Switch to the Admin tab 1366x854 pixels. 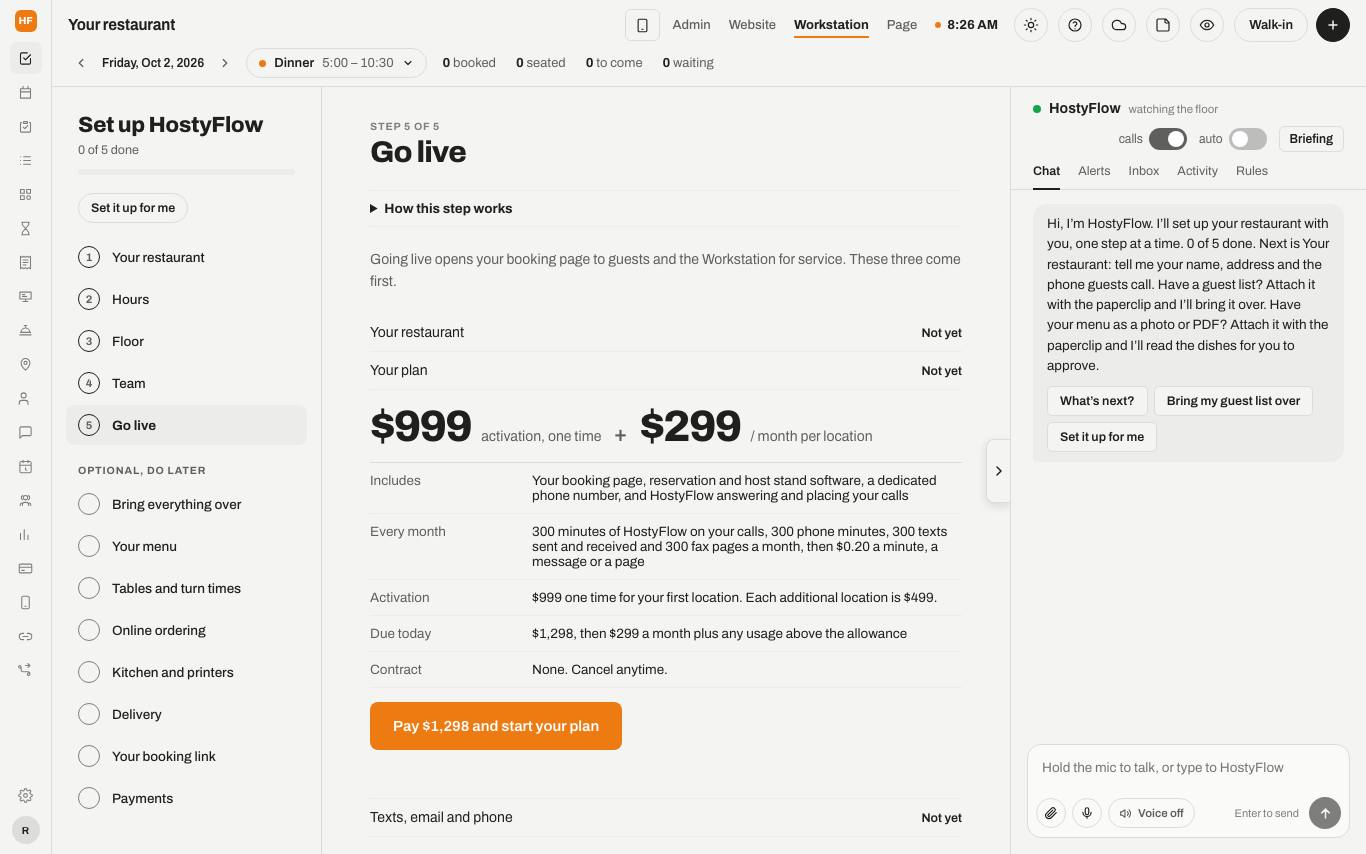click(691, 25)
